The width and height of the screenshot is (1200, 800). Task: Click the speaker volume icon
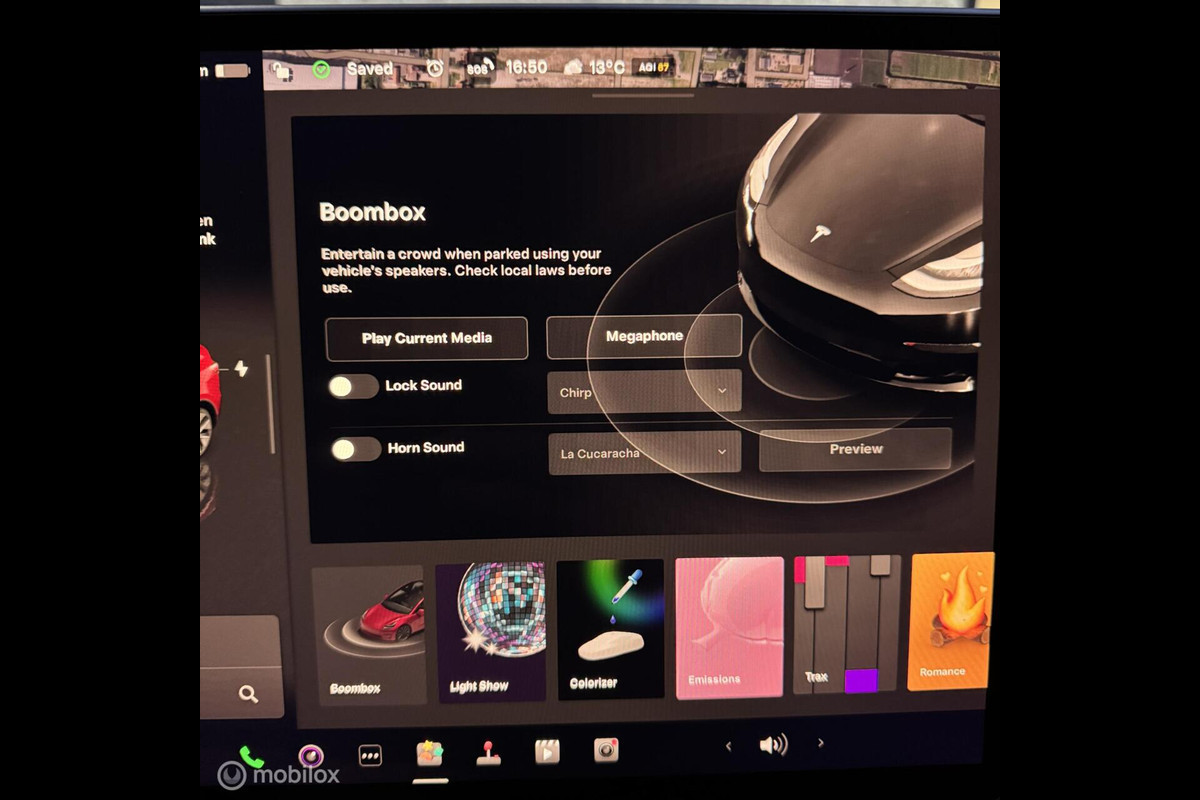773,744
